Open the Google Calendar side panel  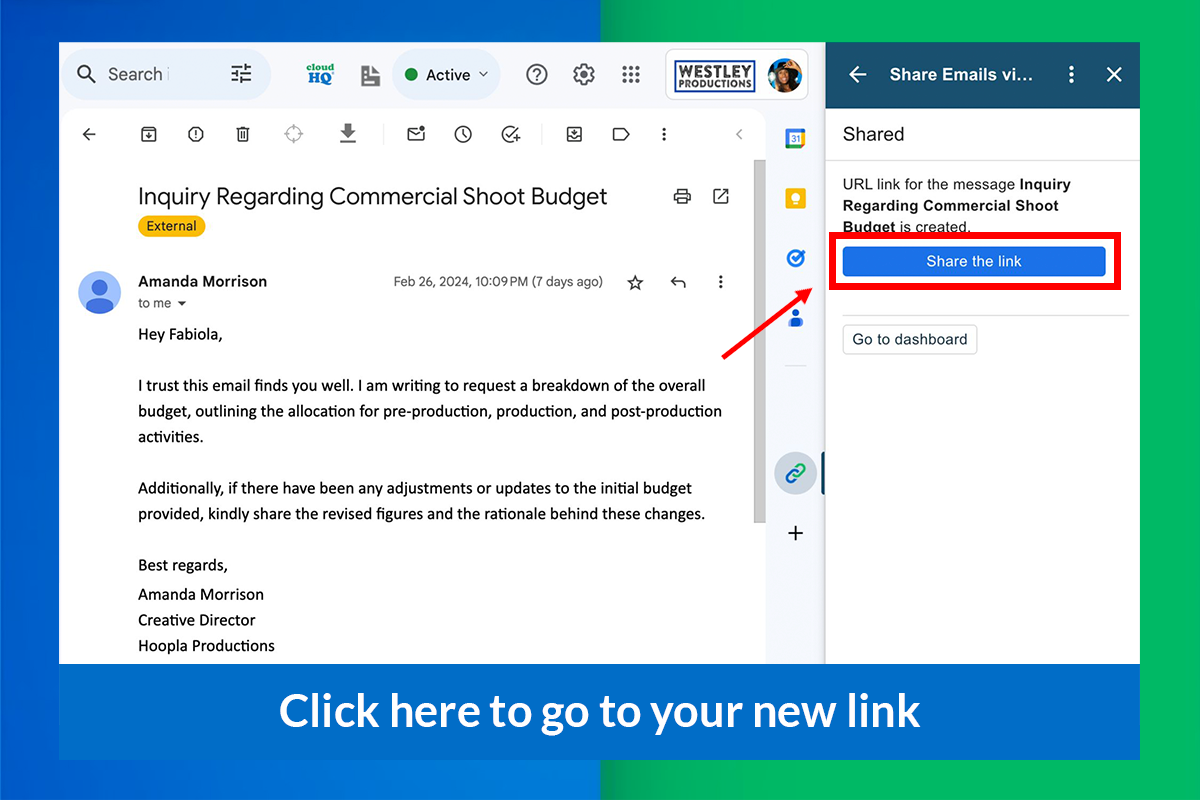pos(795,140)
